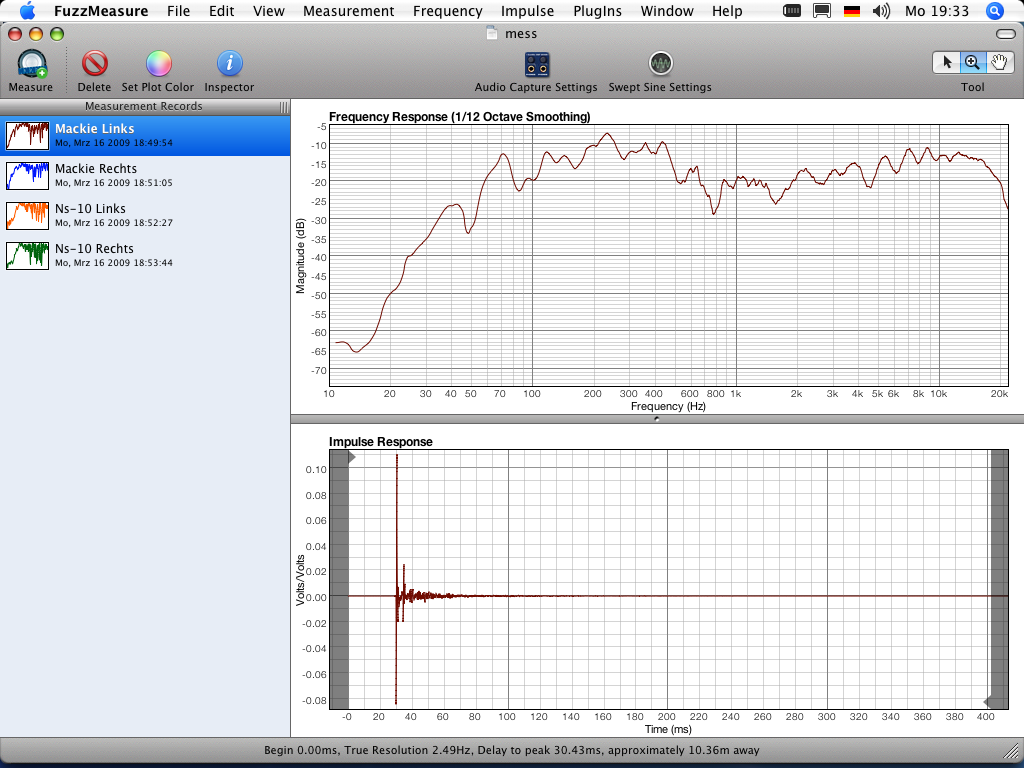Screen dimensions: 1024x768
Task: Open the Window menu
Action: [667, 11]
